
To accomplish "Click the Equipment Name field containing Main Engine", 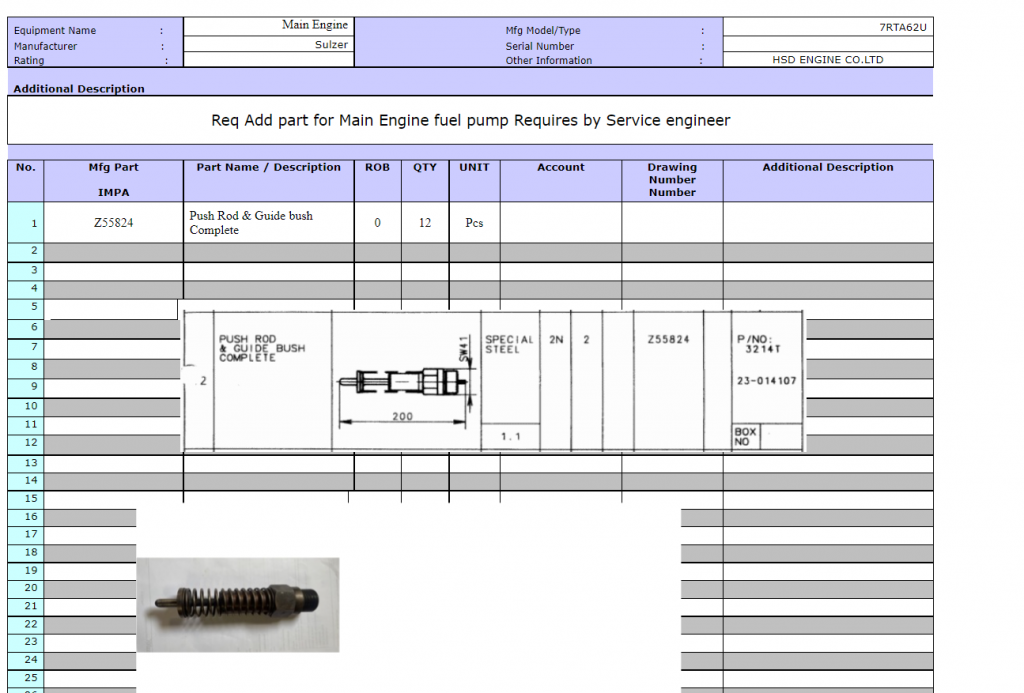I will [269, 25].
